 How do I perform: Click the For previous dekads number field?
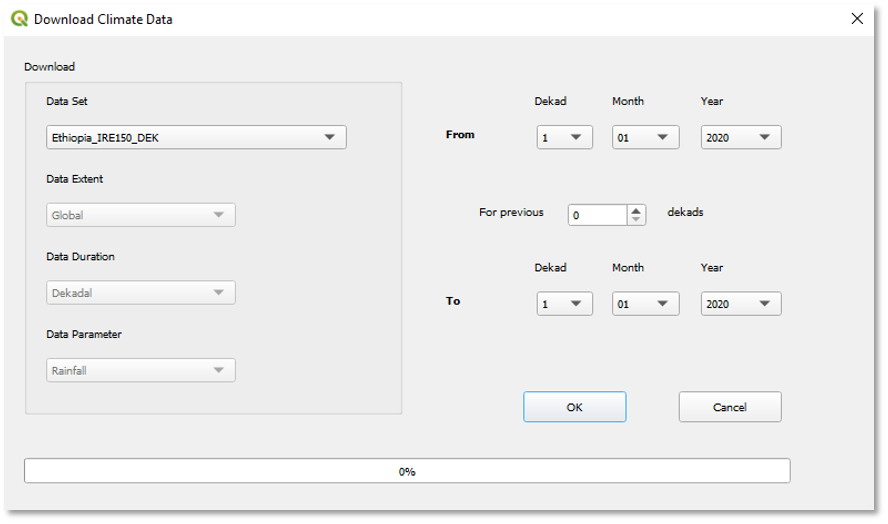[597, 215]
